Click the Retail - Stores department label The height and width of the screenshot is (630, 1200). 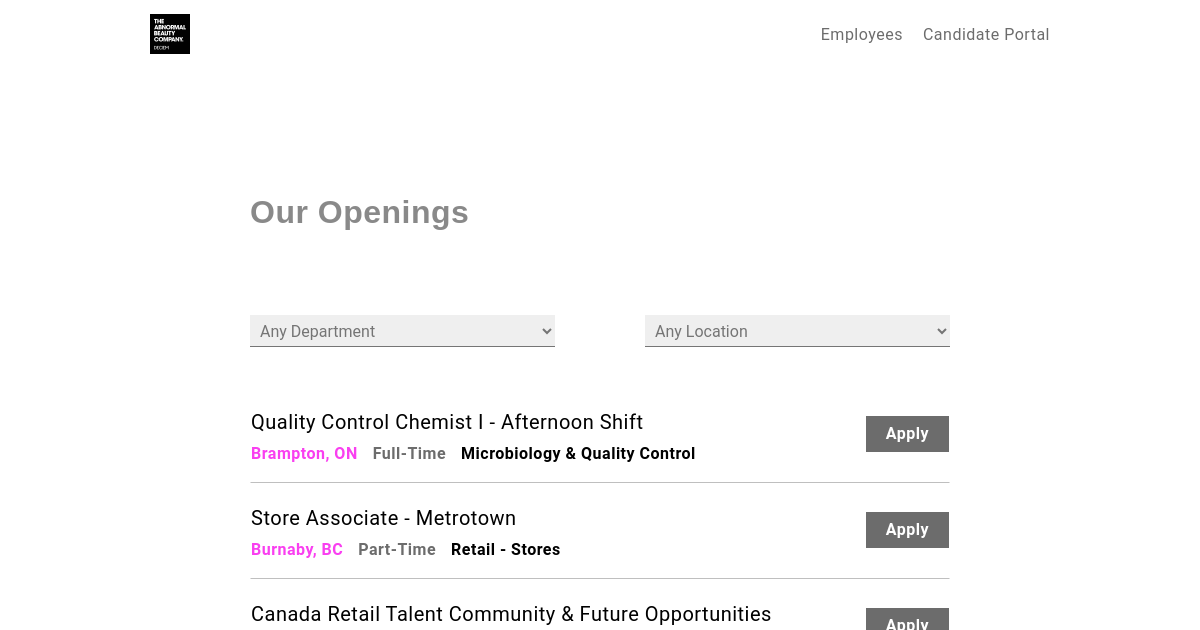(505, 549)
